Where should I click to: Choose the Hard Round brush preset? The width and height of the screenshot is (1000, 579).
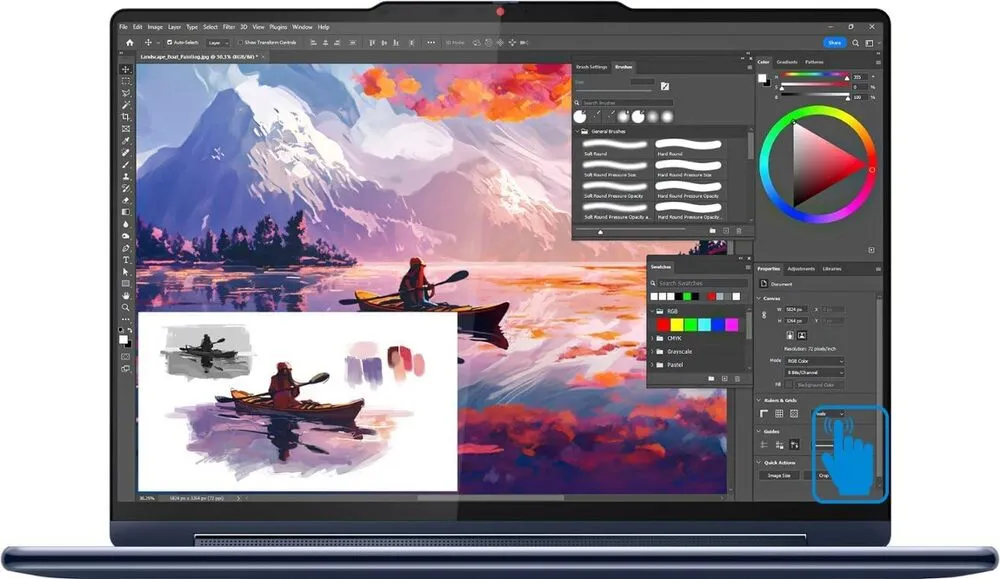tap(689, 148)
